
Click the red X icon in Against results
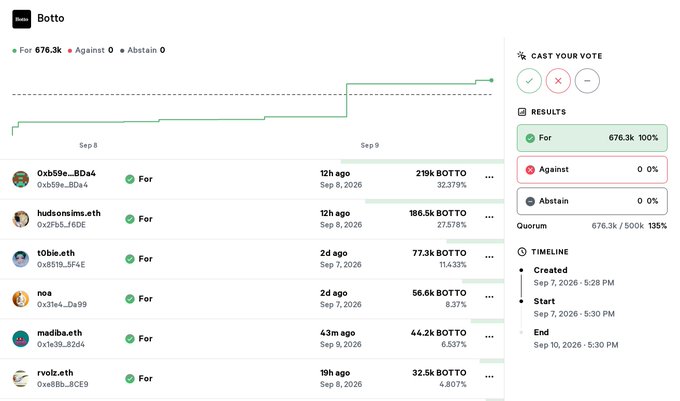click(530, 170)
